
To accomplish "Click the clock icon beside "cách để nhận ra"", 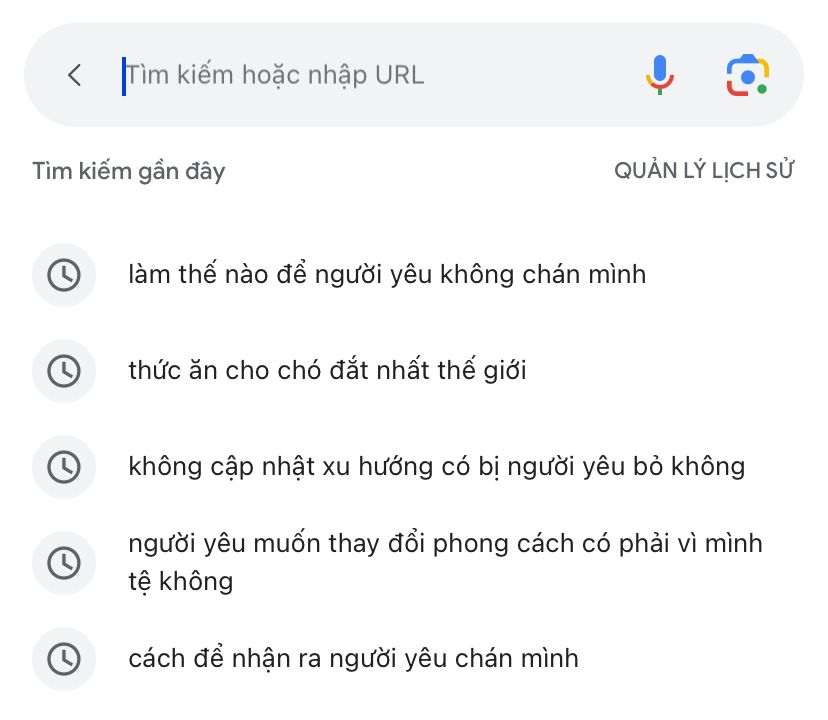I will (64, 659).
